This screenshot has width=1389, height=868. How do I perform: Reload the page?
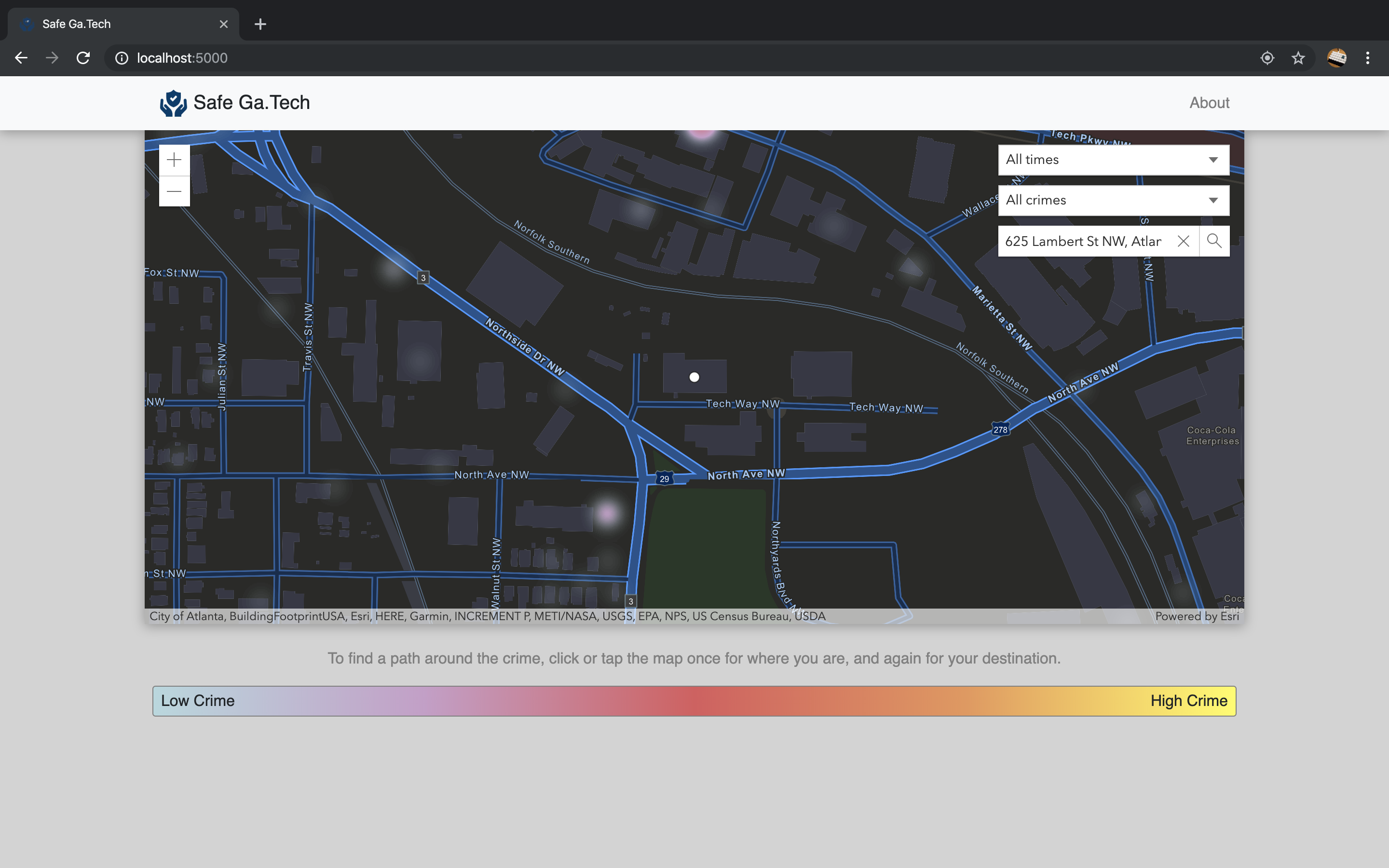[83, 58]
